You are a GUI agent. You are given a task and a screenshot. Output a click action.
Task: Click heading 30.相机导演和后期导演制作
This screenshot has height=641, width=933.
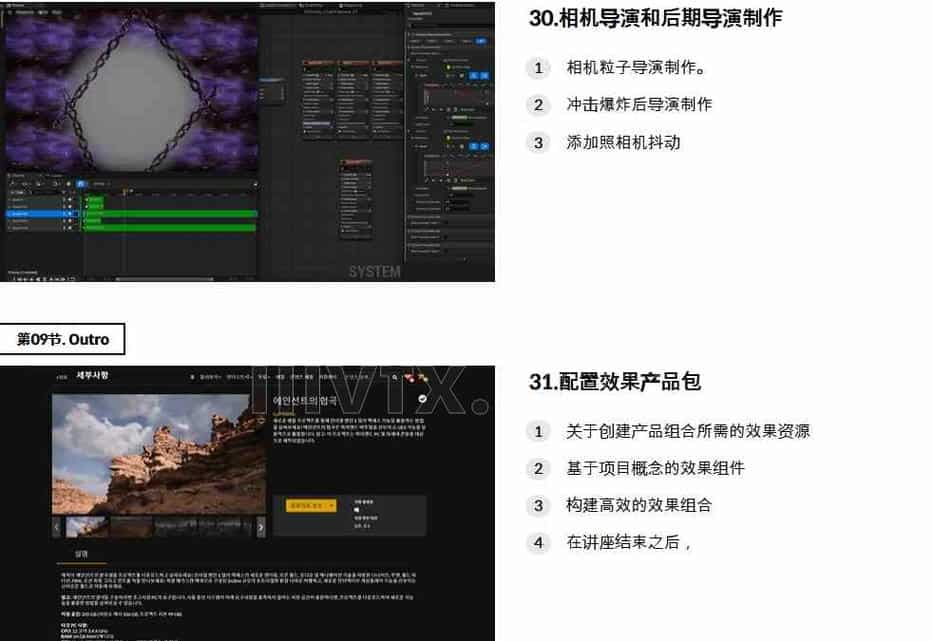click(655, 18)
